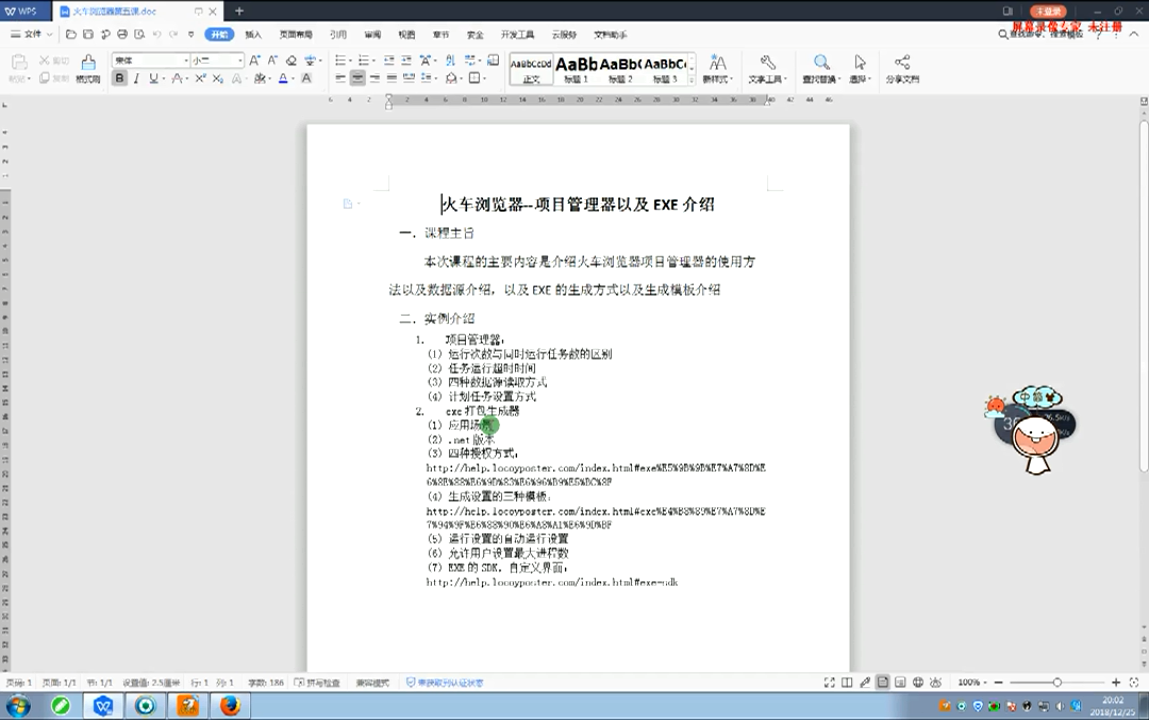
Task: Click the Print Preview icon
Action: (138, 34)
